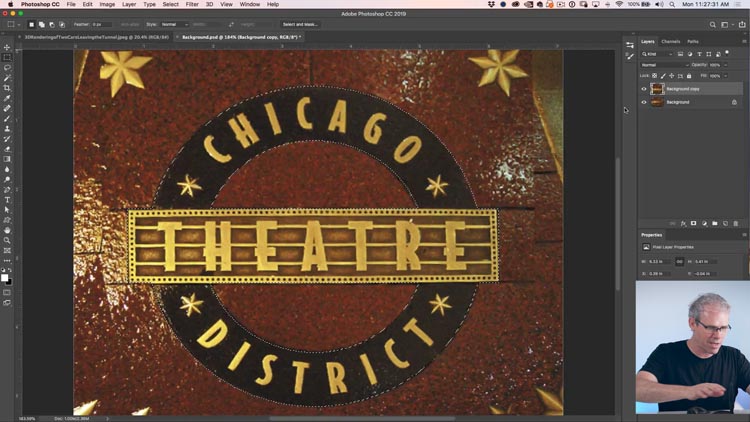The height and width of the screenshot is (422, 750).
Task: Click the foreground color swatch
Action: click(5, 277)
